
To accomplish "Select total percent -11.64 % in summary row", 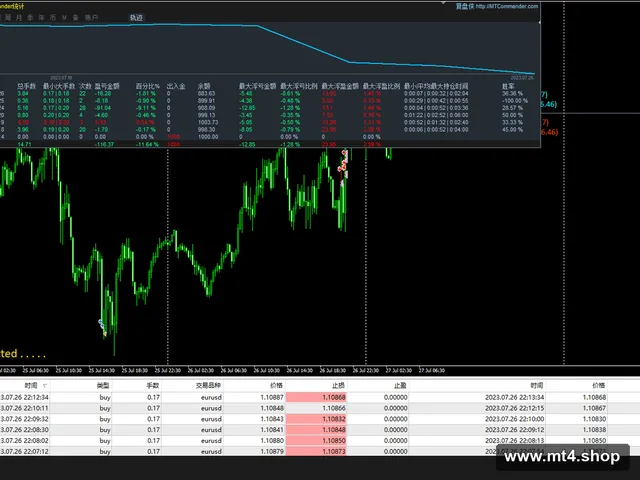I will pos(147,144).
